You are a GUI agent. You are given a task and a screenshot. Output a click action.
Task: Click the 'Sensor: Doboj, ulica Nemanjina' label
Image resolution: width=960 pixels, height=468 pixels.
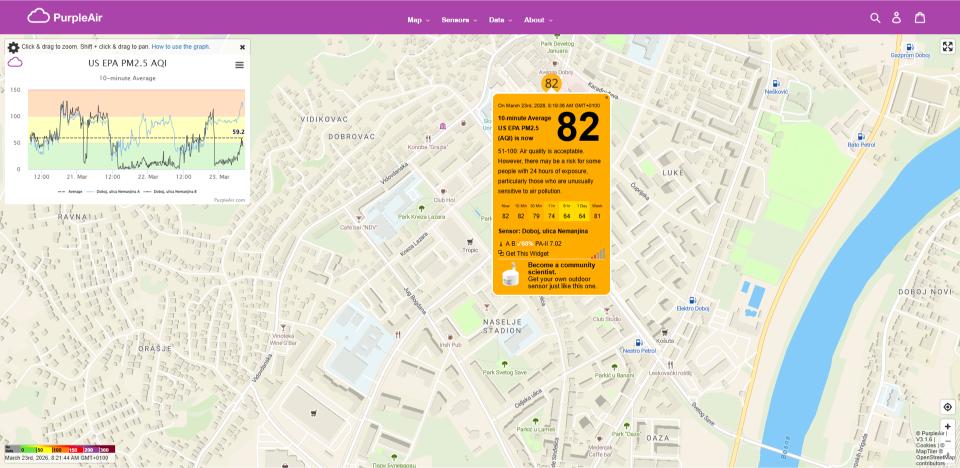click(x=543, y=231)
